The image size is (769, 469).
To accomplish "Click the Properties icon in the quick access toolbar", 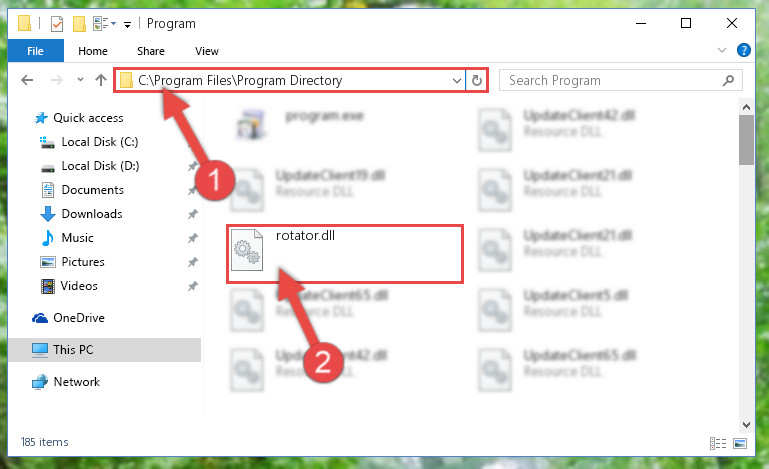I will click(57, 24).
